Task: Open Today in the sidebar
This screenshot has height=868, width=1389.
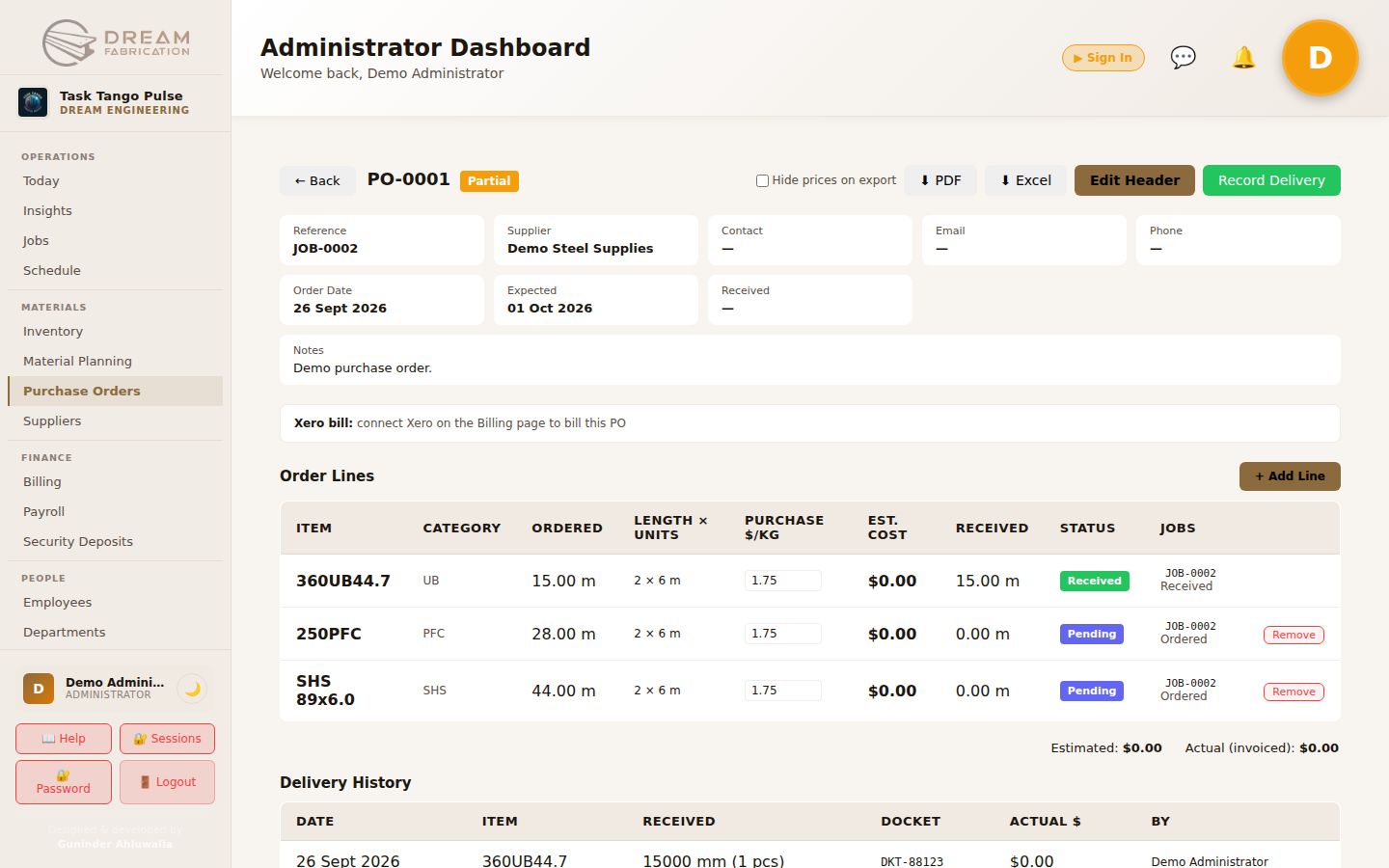Action: click(x=115, y=181)
